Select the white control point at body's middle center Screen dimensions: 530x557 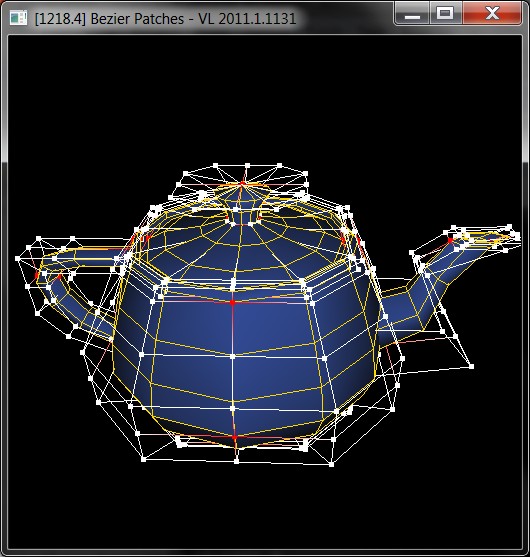coord(233,356)
